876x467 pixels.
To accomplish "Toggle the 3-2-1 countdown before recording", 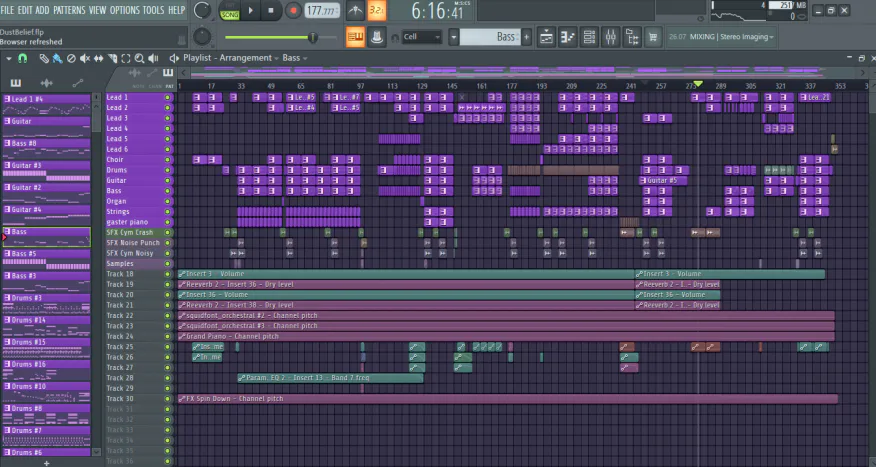I will 377,10.
